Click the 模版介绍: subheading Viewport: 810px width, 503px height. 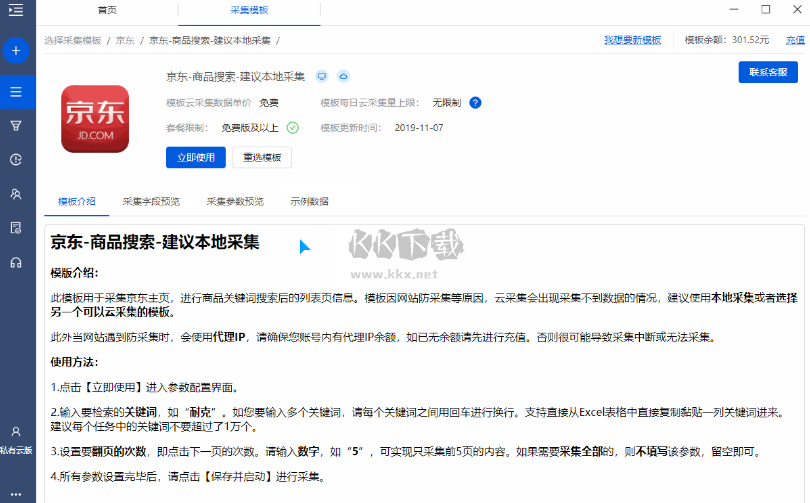(74, 273)
